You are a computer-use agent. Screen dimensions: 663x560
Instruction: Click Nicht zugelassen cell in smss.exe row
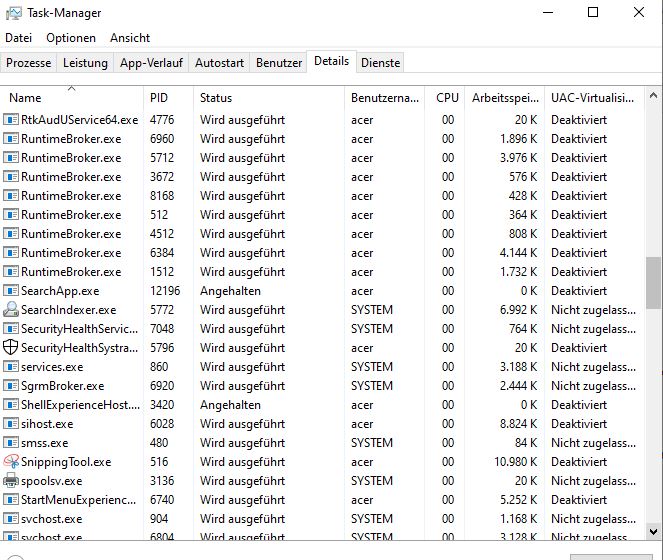click(x=593, y=443)
